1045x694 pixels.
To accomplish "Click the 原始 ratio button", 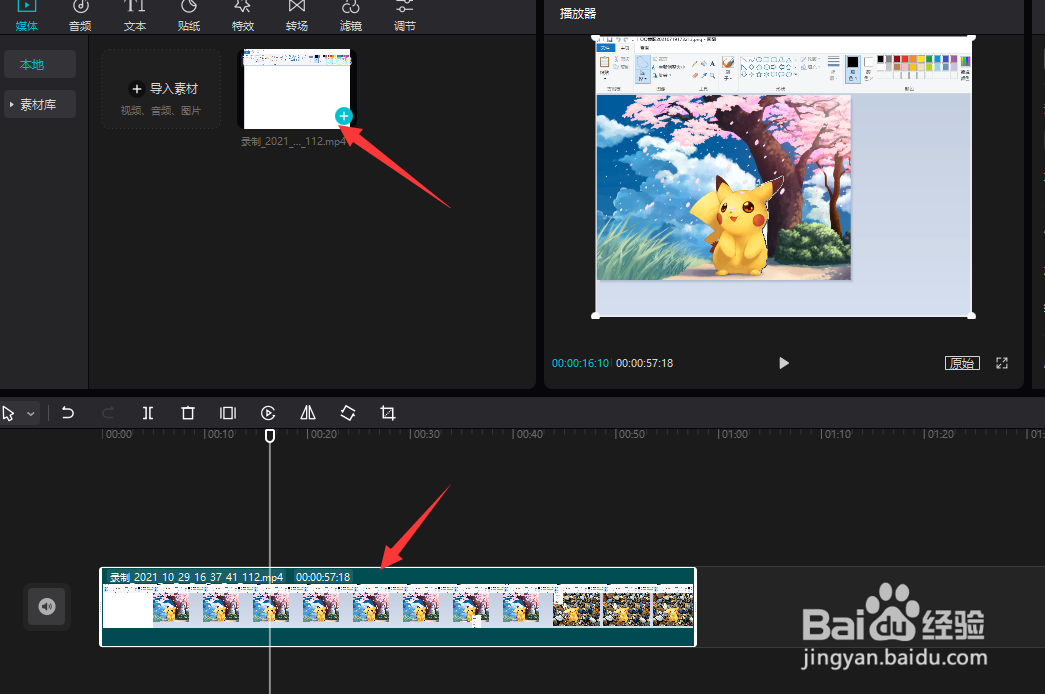I will [962, 363].
